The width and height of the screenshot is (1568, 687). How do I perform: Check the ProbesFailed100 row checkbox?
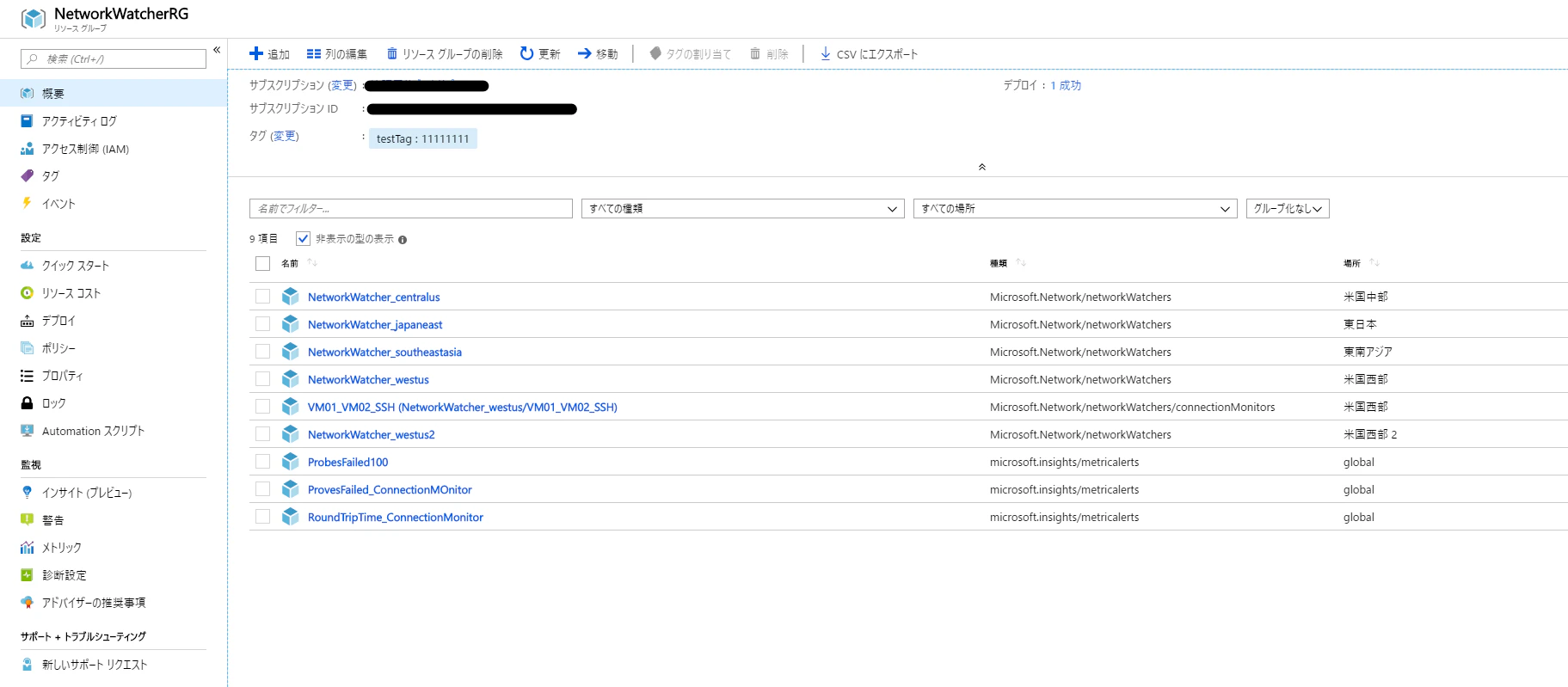[263, 462]
